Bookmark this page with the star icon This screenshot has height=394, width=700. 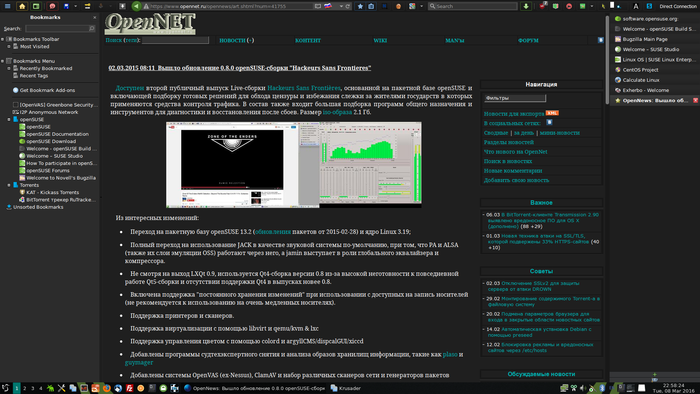(x=360, y=6)
